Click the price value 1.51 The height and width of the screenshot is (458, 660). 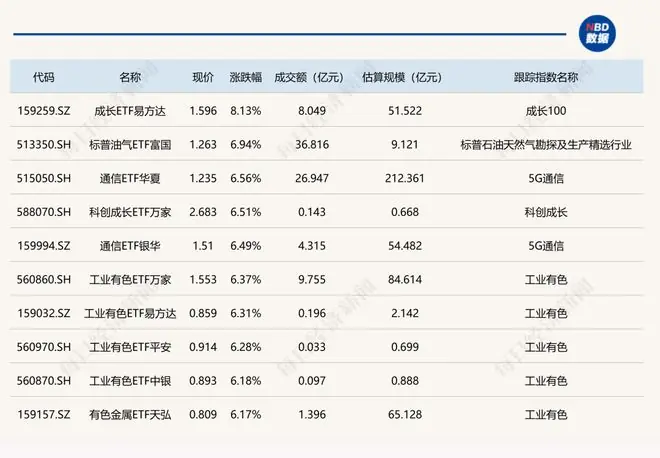[203, 245]
